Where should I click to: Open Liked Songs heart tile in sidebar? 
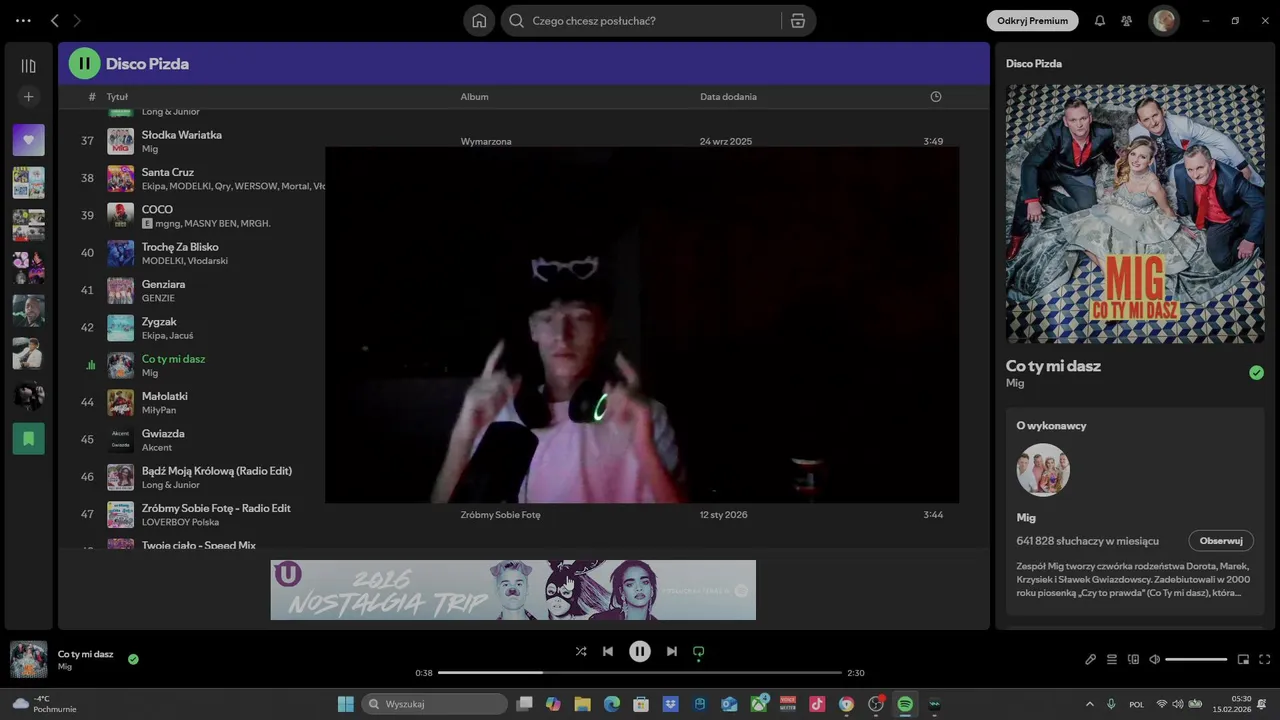(28, 140)
